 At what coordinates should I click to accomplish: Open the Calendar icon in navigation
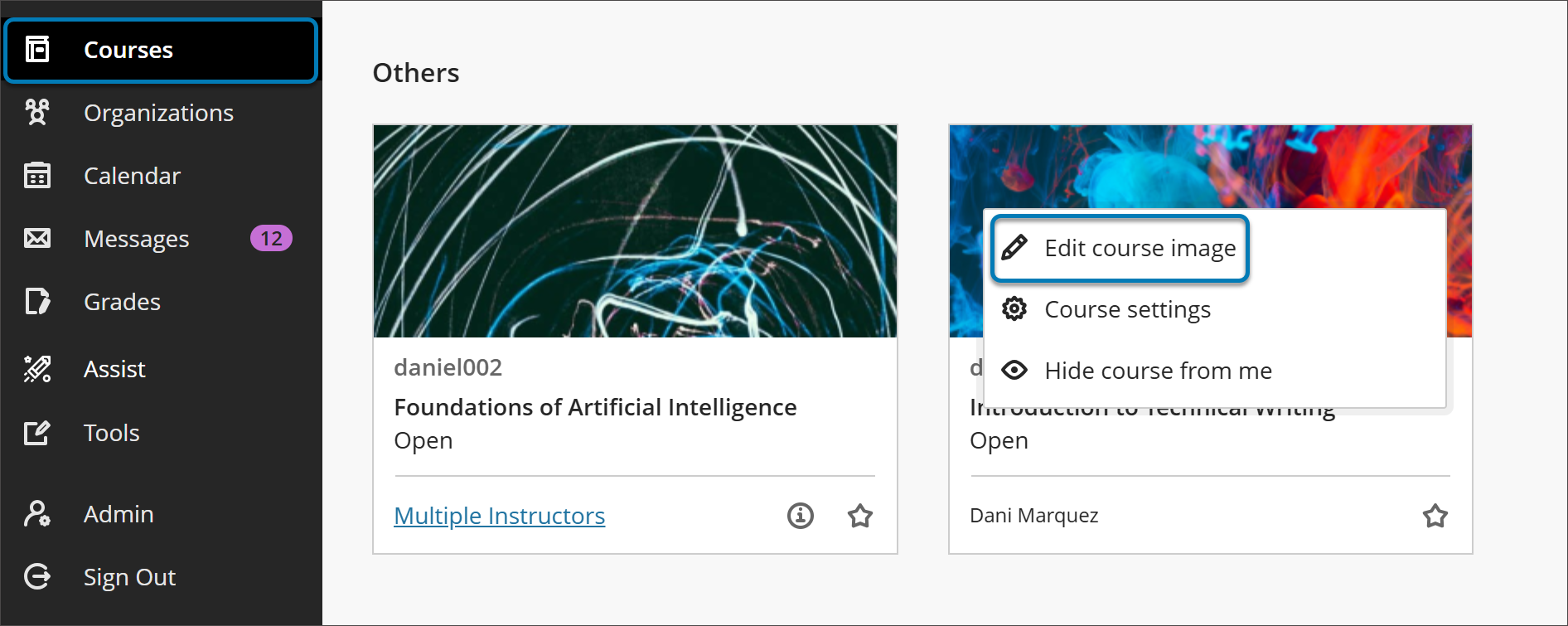coord(37,176)
